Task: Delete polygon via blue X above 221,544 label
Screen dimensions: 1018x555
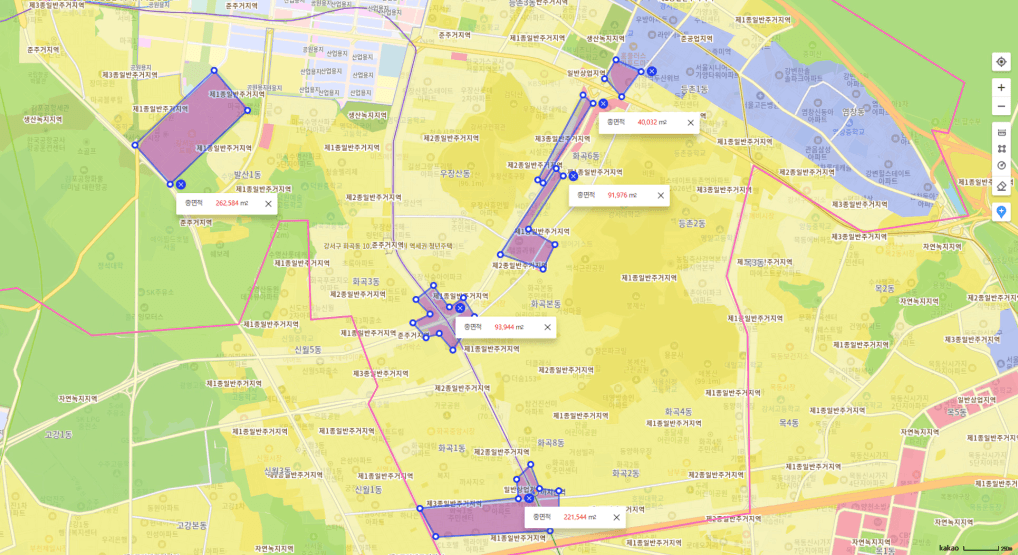Action: [x=529, y=499]
